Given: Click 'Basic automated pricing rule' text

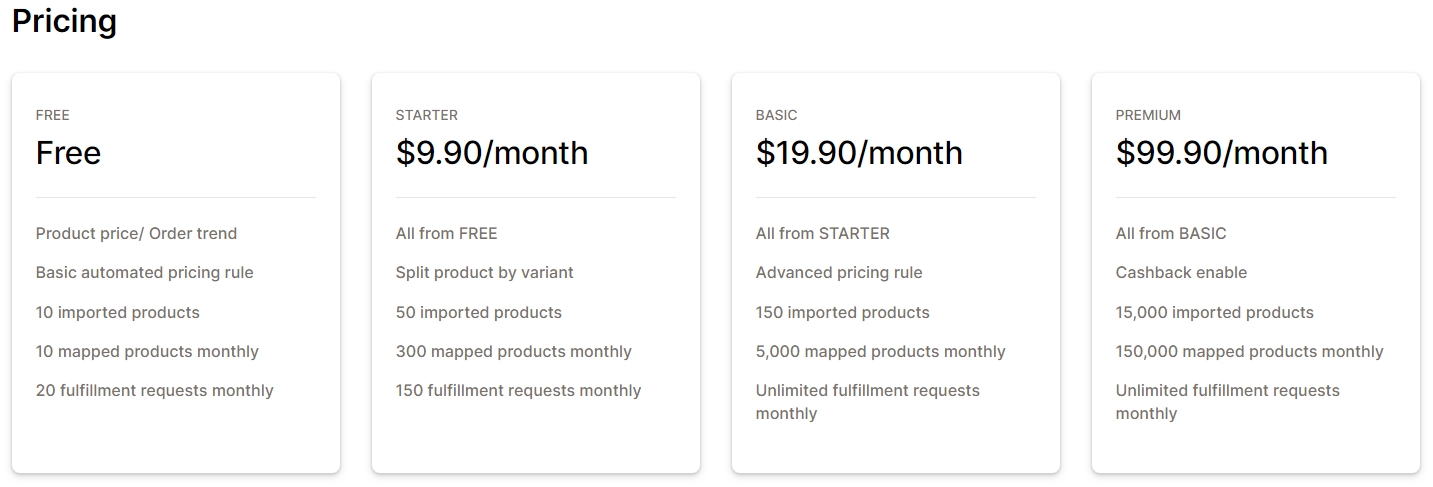Looking at the screenshot, I should tap(144, 272).
